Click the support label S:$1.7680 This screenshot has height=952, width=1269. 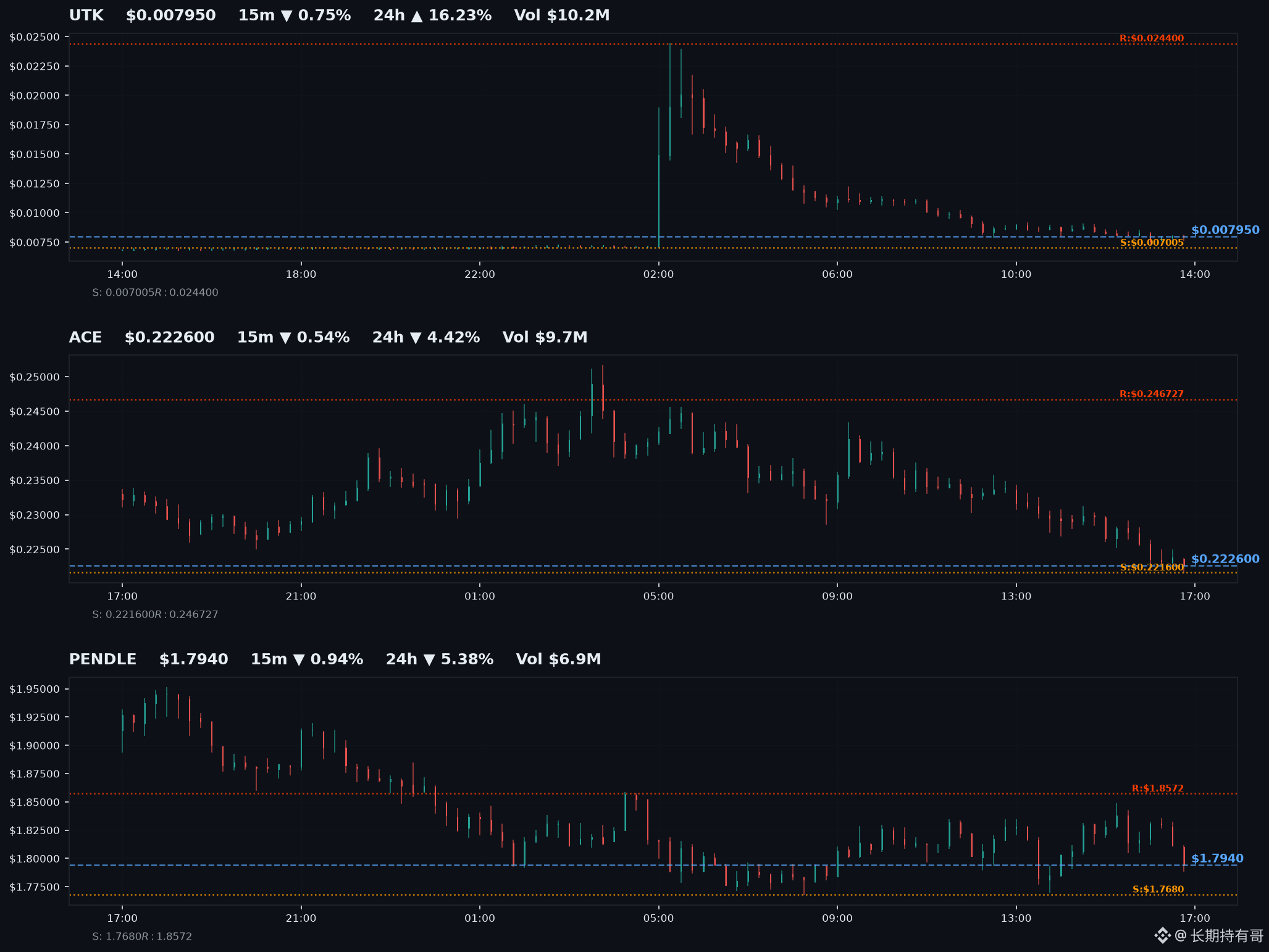tap(1158, 890)
